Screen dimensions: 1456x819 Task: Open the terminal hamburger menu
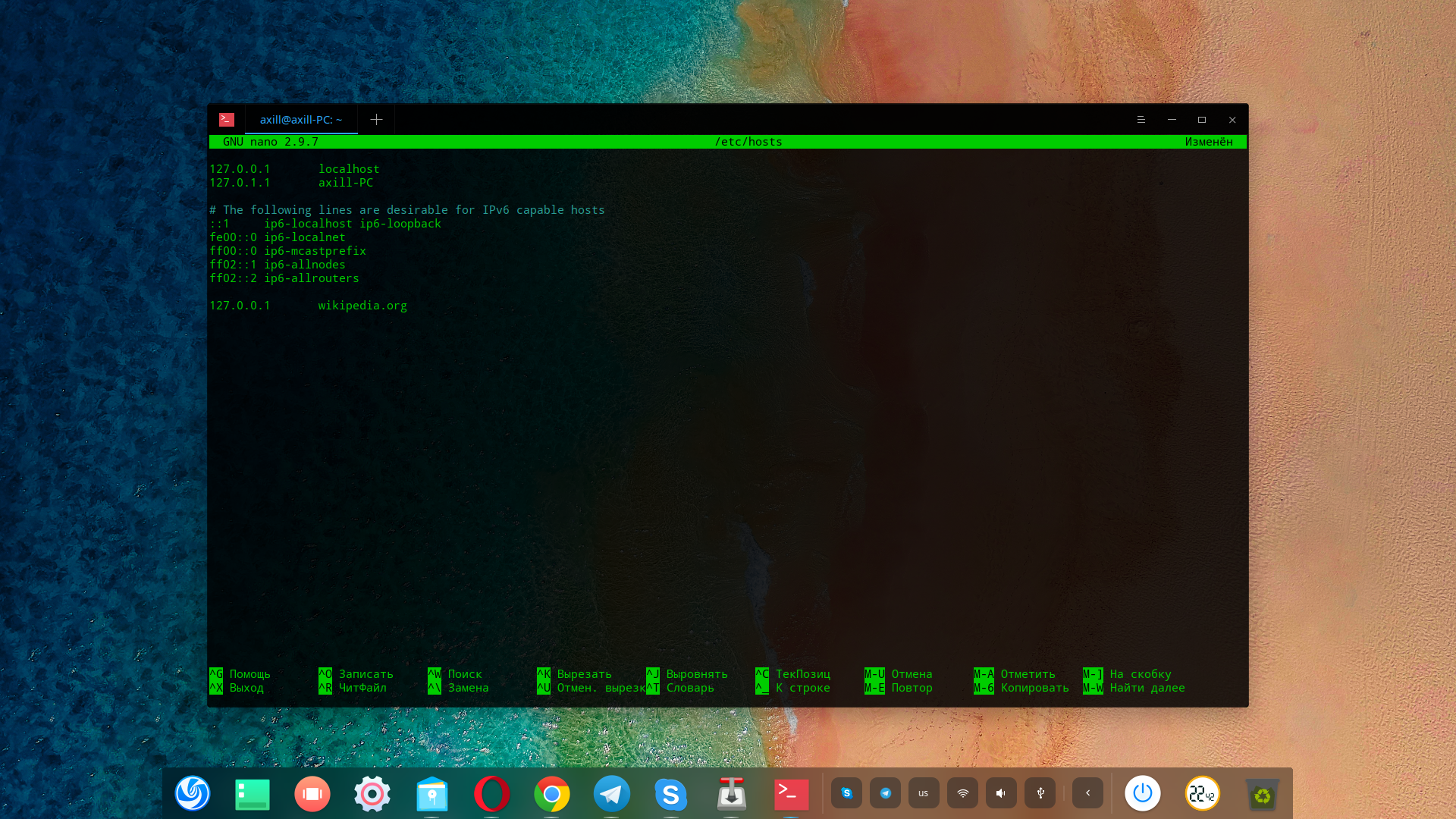[x=1141, y=120]
